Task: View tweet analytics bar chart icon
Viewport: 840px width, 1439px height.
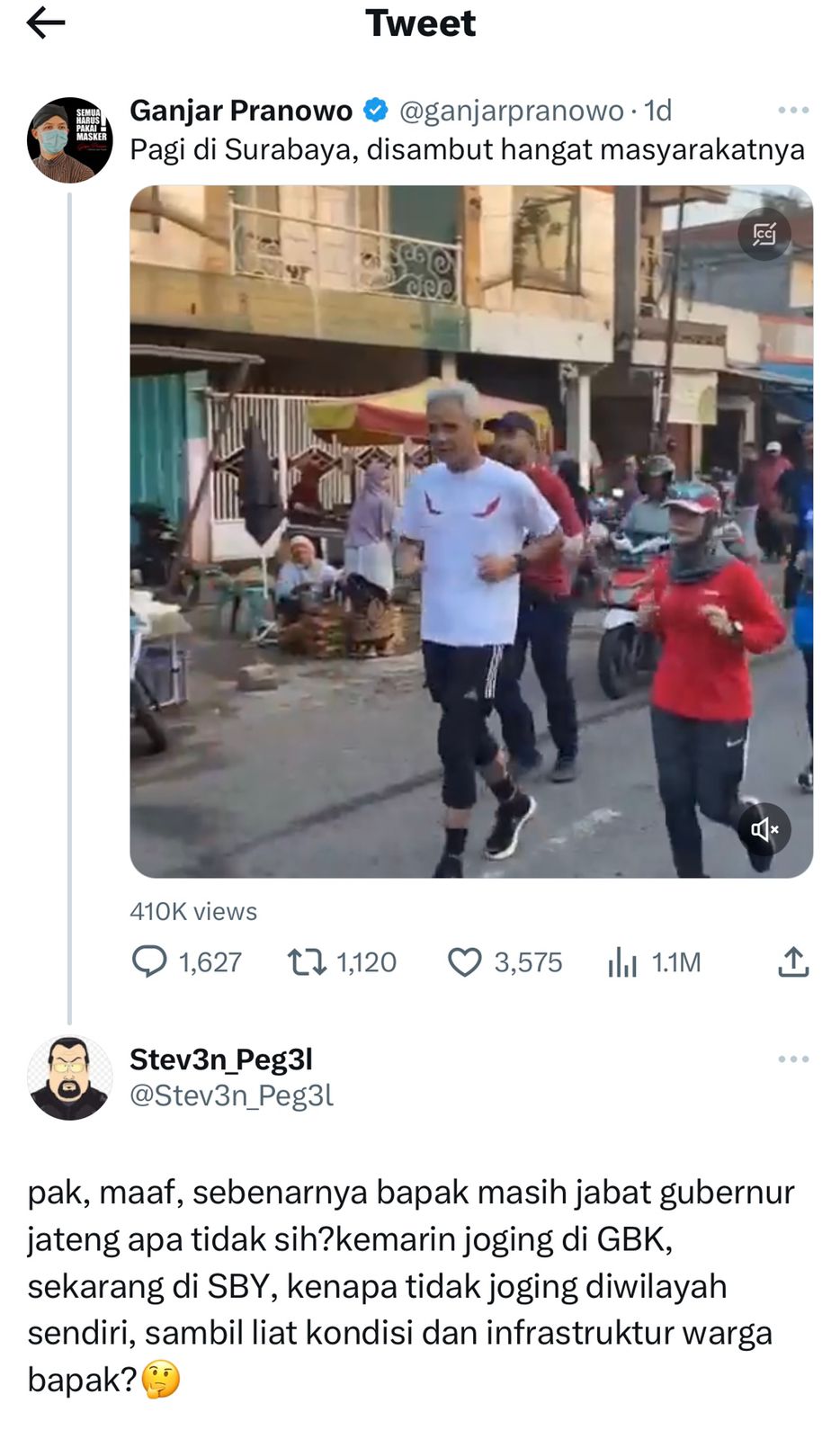Action: [621, 962]
